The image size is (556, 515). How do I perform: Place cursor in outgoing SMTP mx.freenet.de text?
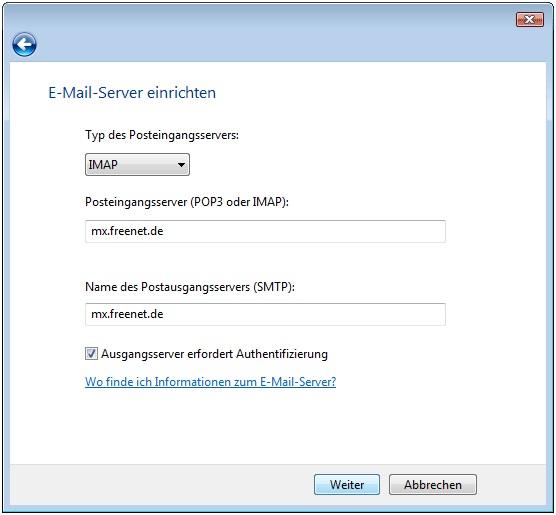click(x=127, y=314)
